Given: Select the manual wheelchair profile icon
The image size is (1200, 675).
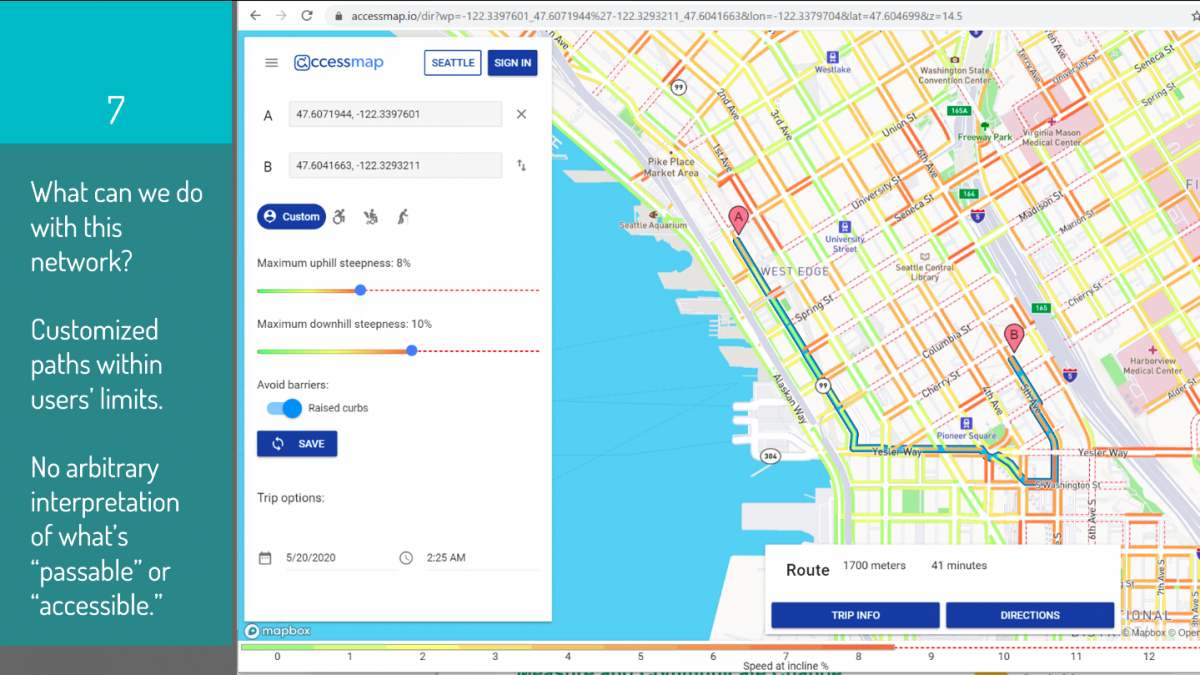Looking at the screenshot, I should tap(338, 216).
